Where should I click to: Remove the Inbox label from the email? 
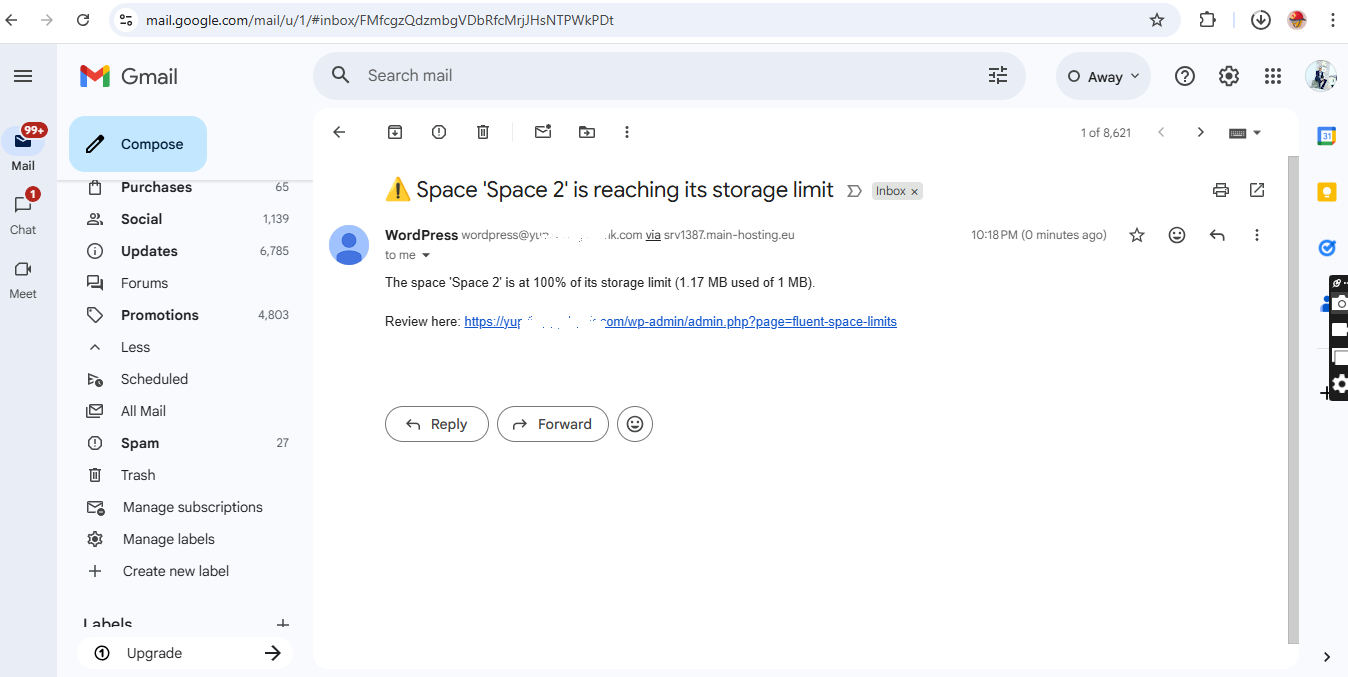pos(914,191)
